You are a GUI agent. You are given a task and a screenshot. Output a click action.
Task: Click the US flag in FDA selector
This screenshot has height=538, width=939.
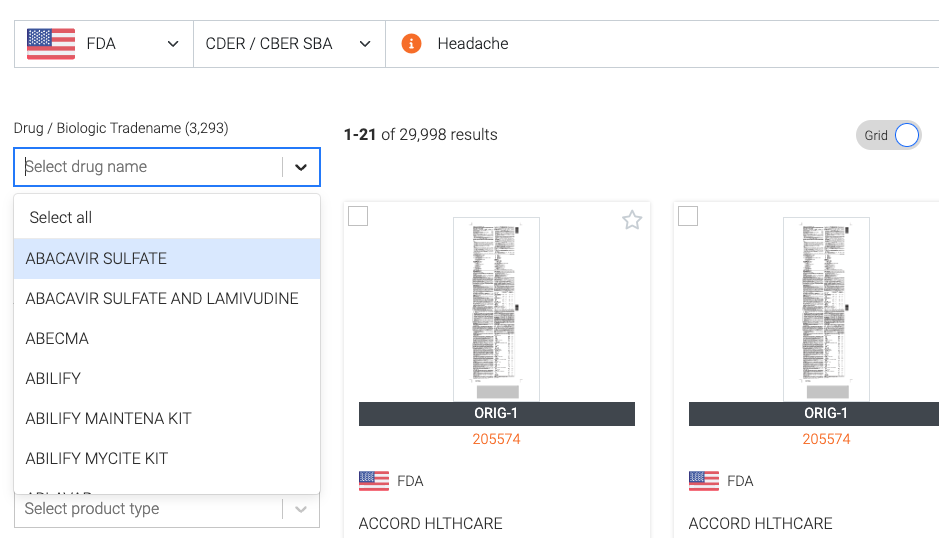(51, 44)
